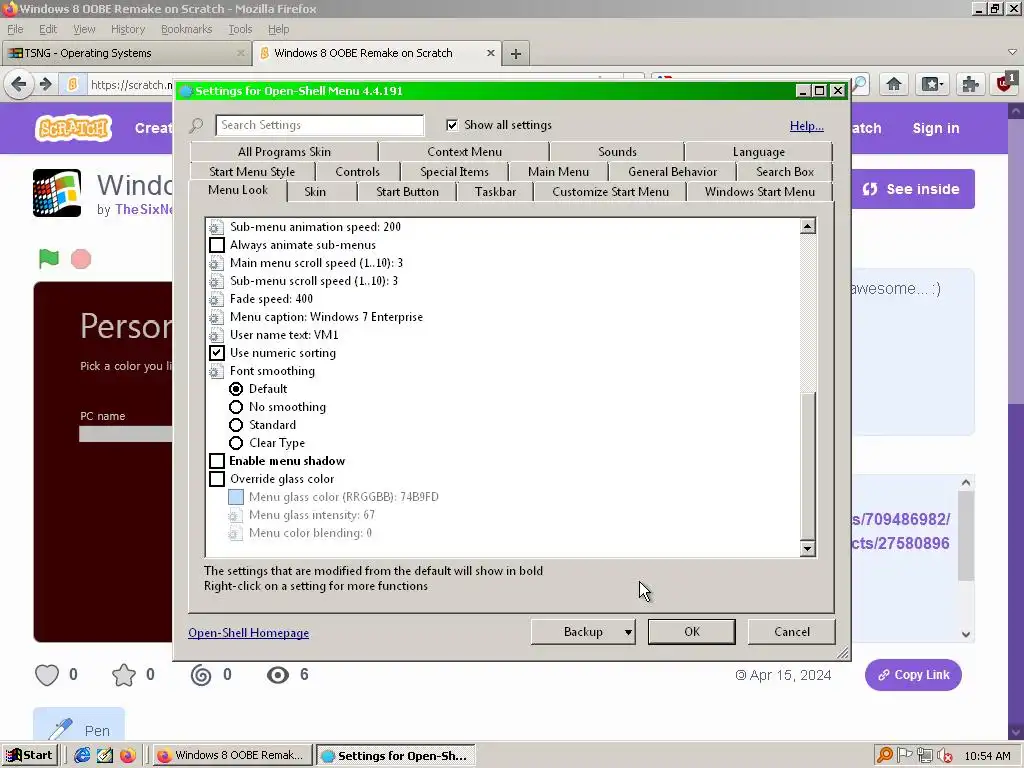Image resolution: width=1024 pixels, height=768 pixels.
Task: Select Default font smoothing
Action: 236,389
